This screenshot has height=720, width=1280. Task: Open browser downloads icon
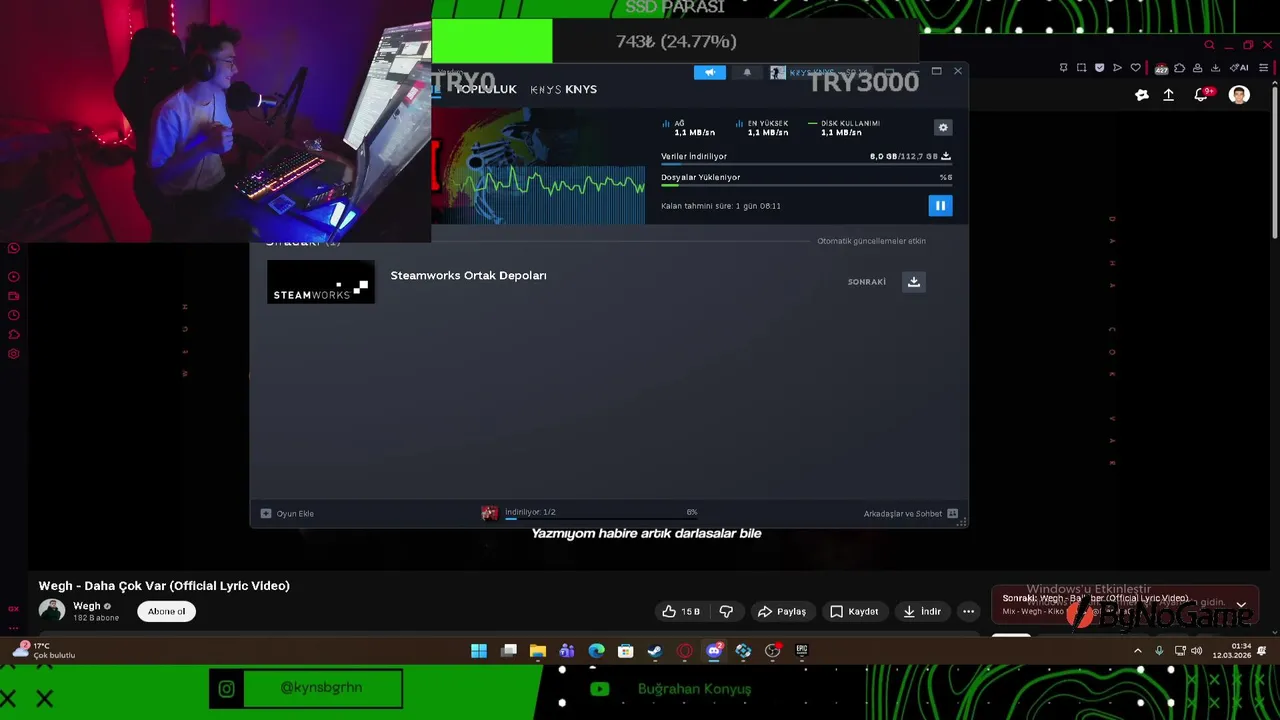pyautogui.click(x=1215, y=68)
